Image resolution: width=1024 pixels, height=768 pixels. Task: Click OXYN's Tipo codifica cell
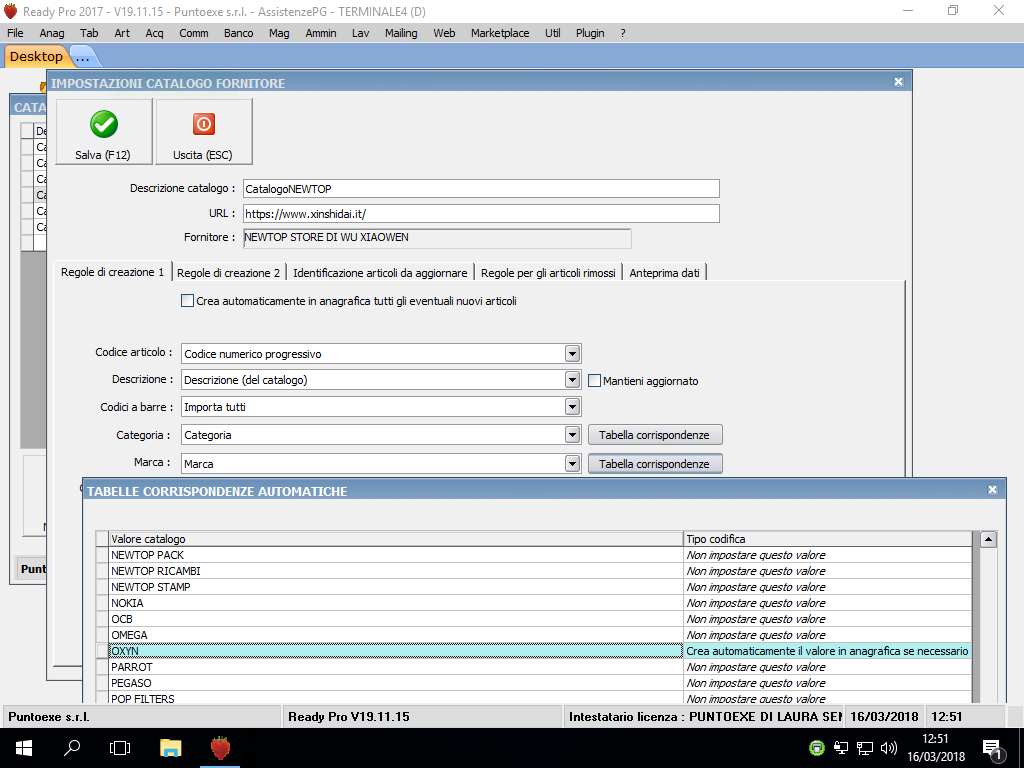[827, 651]
